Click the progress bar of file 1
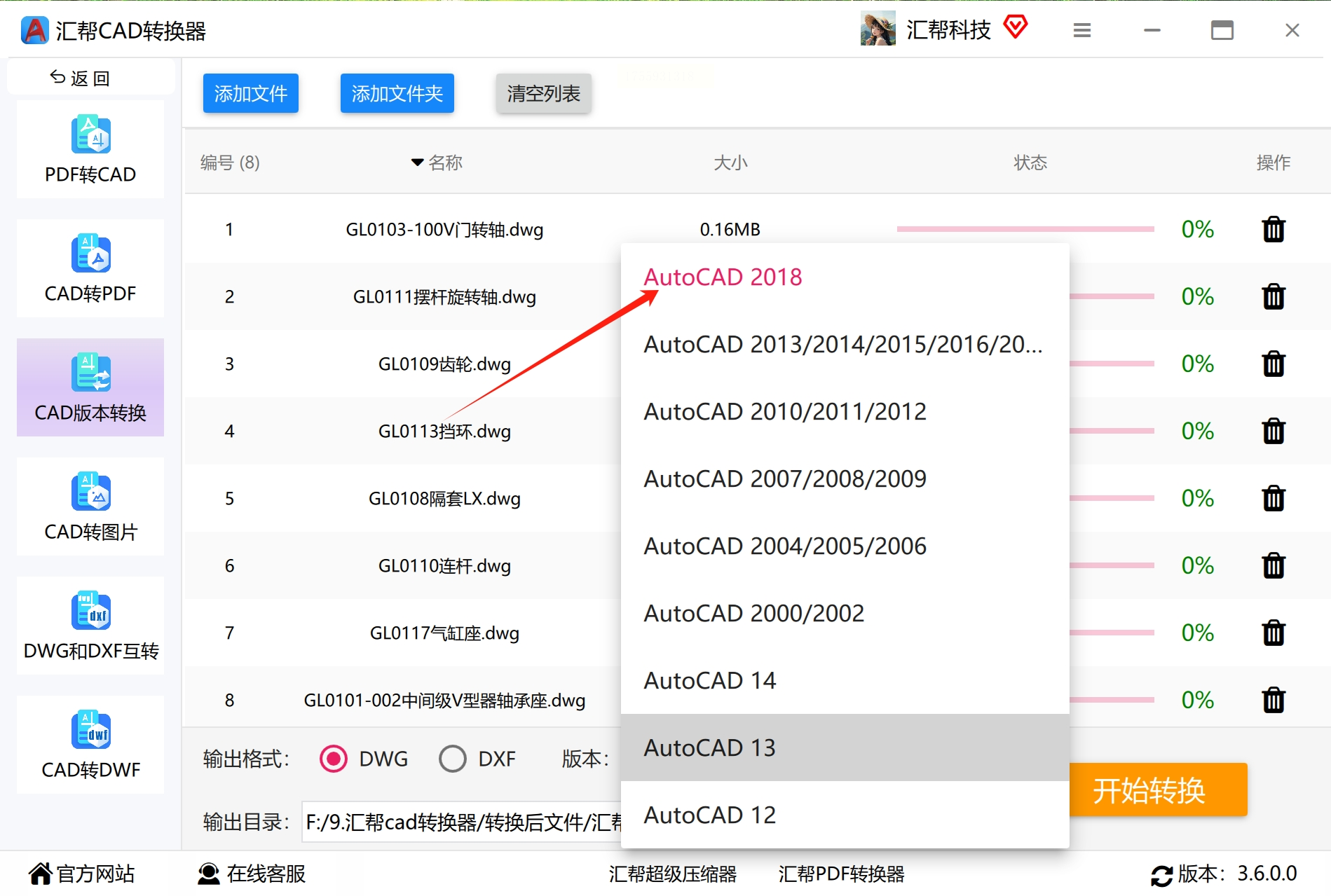1331x896 pixels. pyautogui.click(x=1025, y=229)
